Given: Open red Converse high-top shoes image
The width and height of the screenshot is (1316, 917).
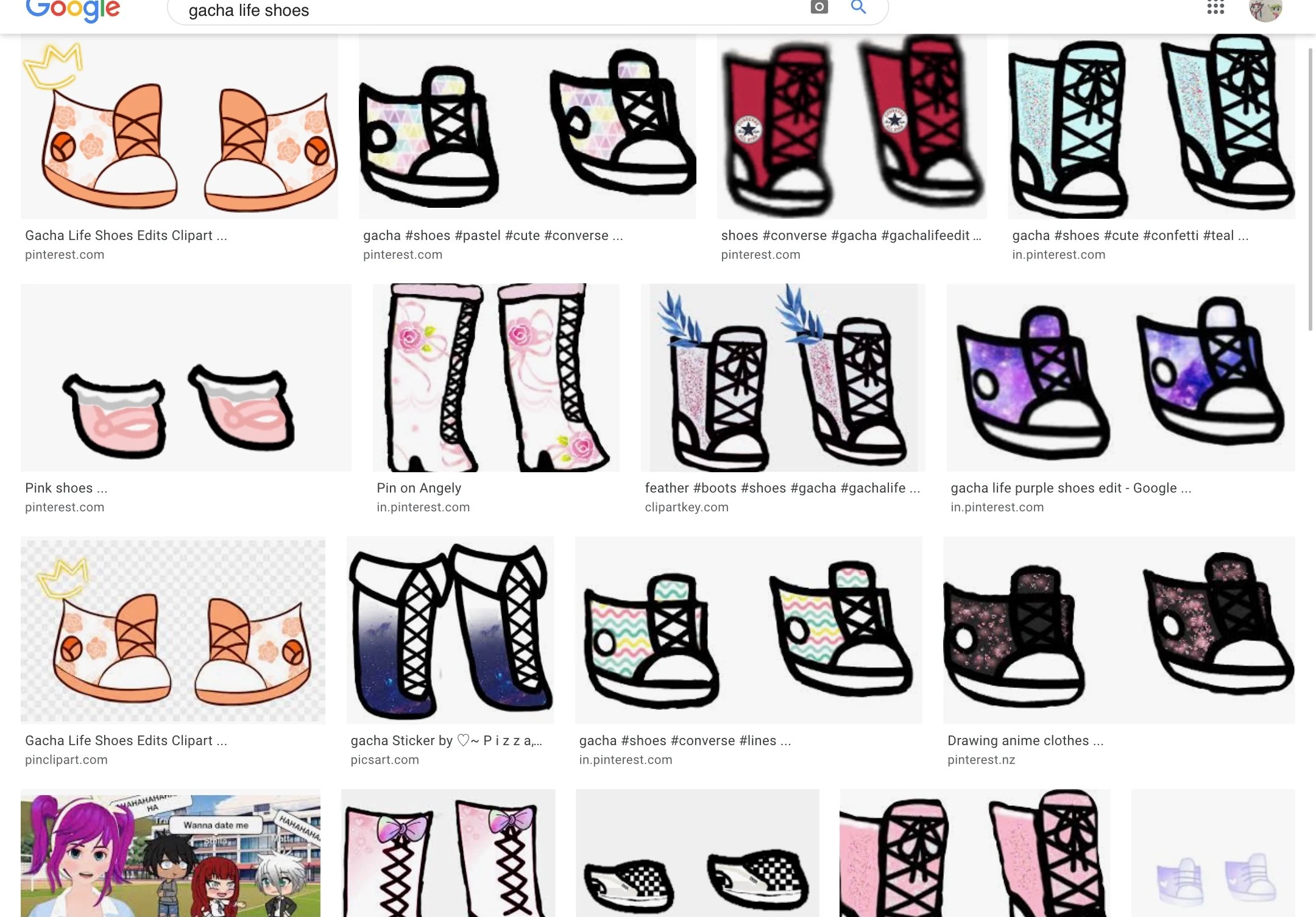Looking at the screenshot, I should pos(851,127).
